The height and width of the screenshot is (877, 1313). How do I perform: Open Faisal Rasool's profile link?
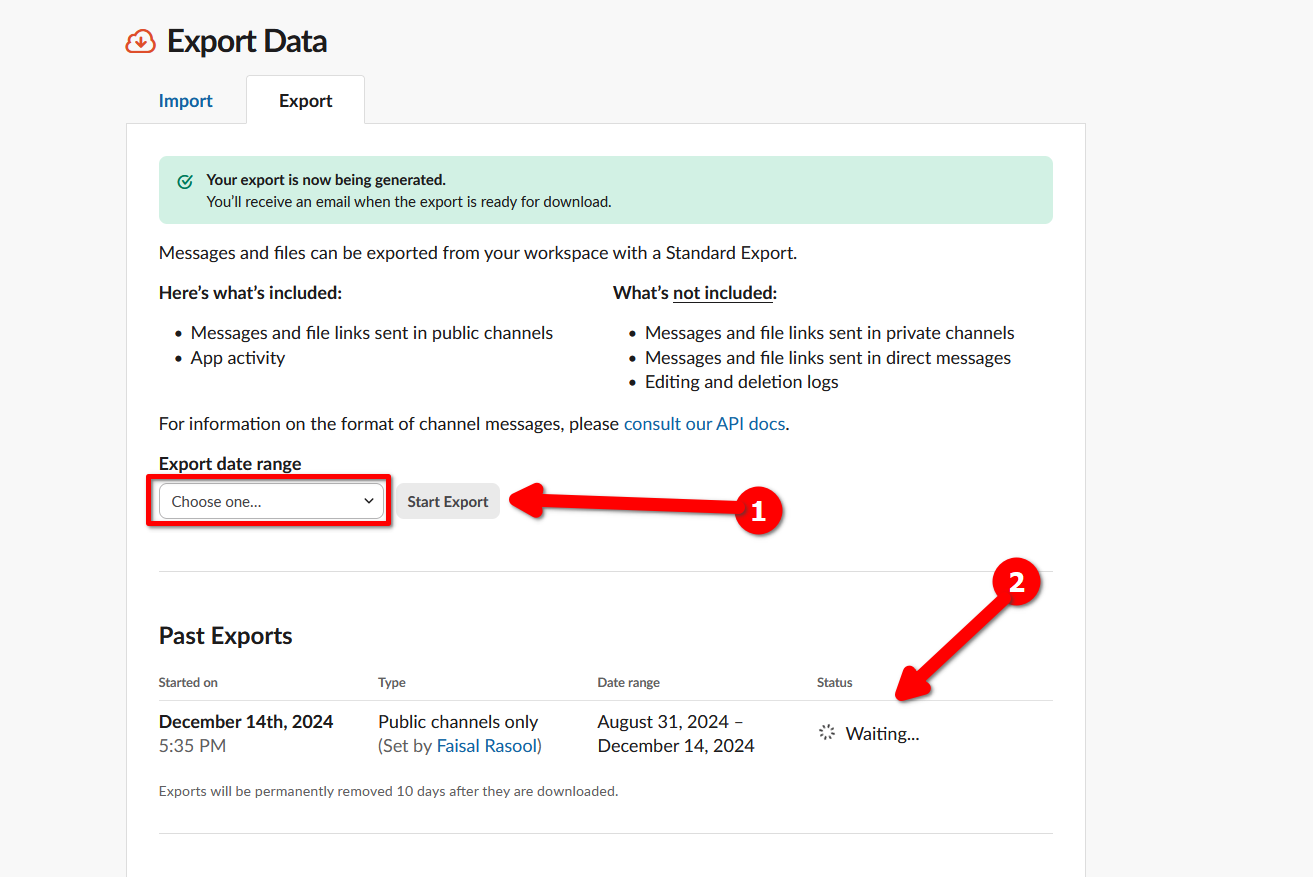click(486, 746)
